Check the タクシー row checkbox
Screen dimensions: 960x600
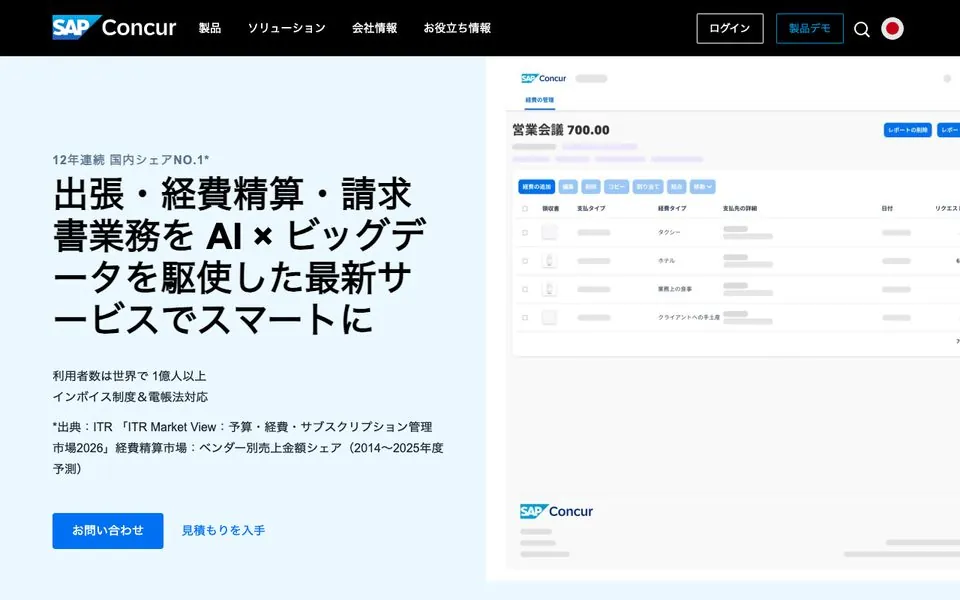click(525, 233)
